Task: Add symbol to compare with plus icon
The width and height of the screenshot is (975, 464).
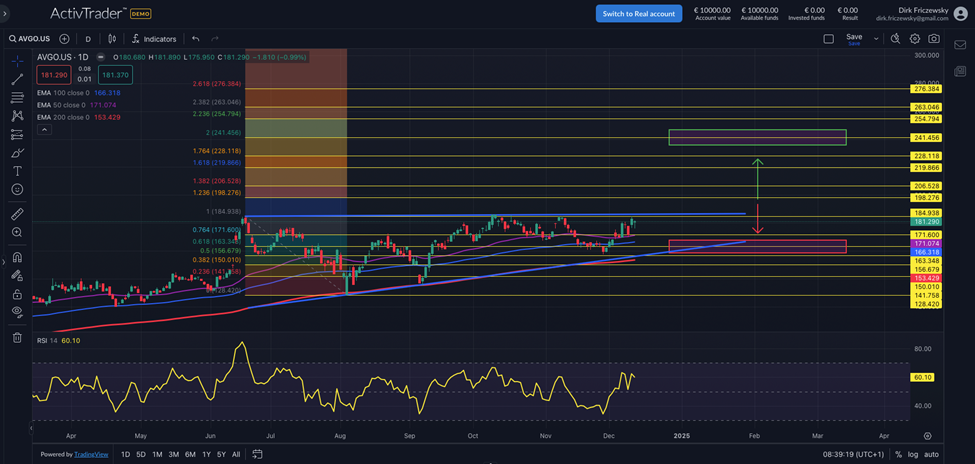Action: pyautogui.click(x=64, y=39)
